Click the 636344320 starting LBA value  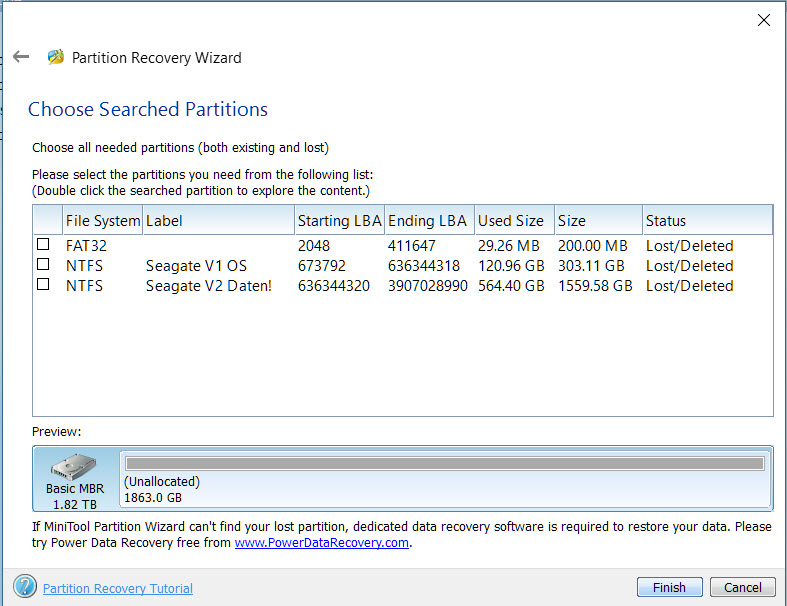click(334, 286)
